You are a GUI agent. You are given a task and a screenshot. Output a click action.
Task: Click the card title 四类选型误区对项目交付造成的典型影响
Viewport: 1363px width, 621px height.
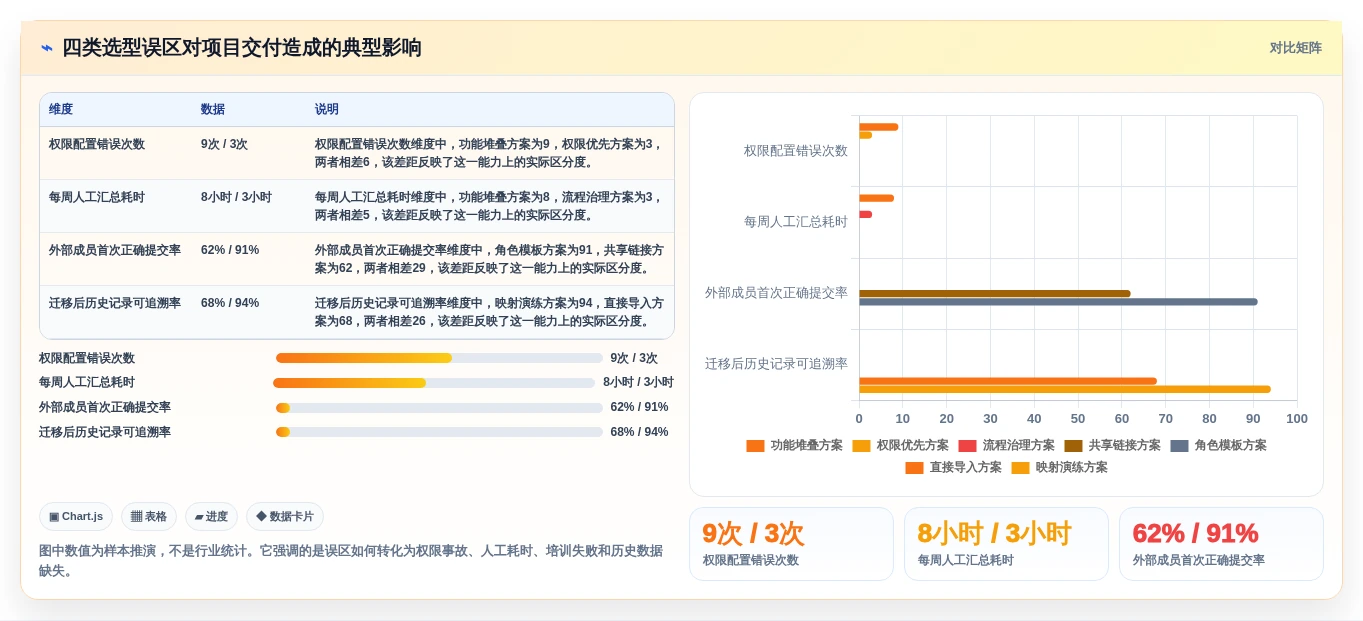pos(242,48)
